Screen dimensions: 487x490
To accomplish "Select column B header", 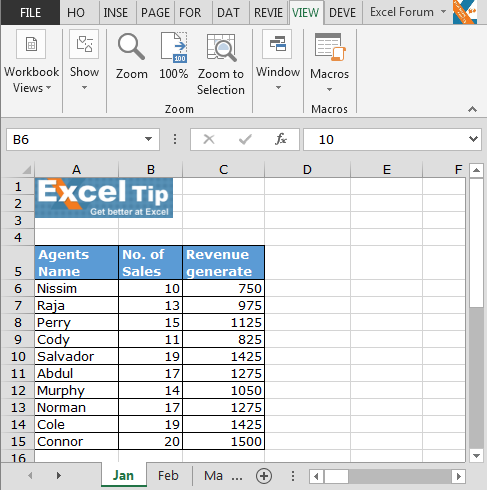I will [x=151, y=170].
